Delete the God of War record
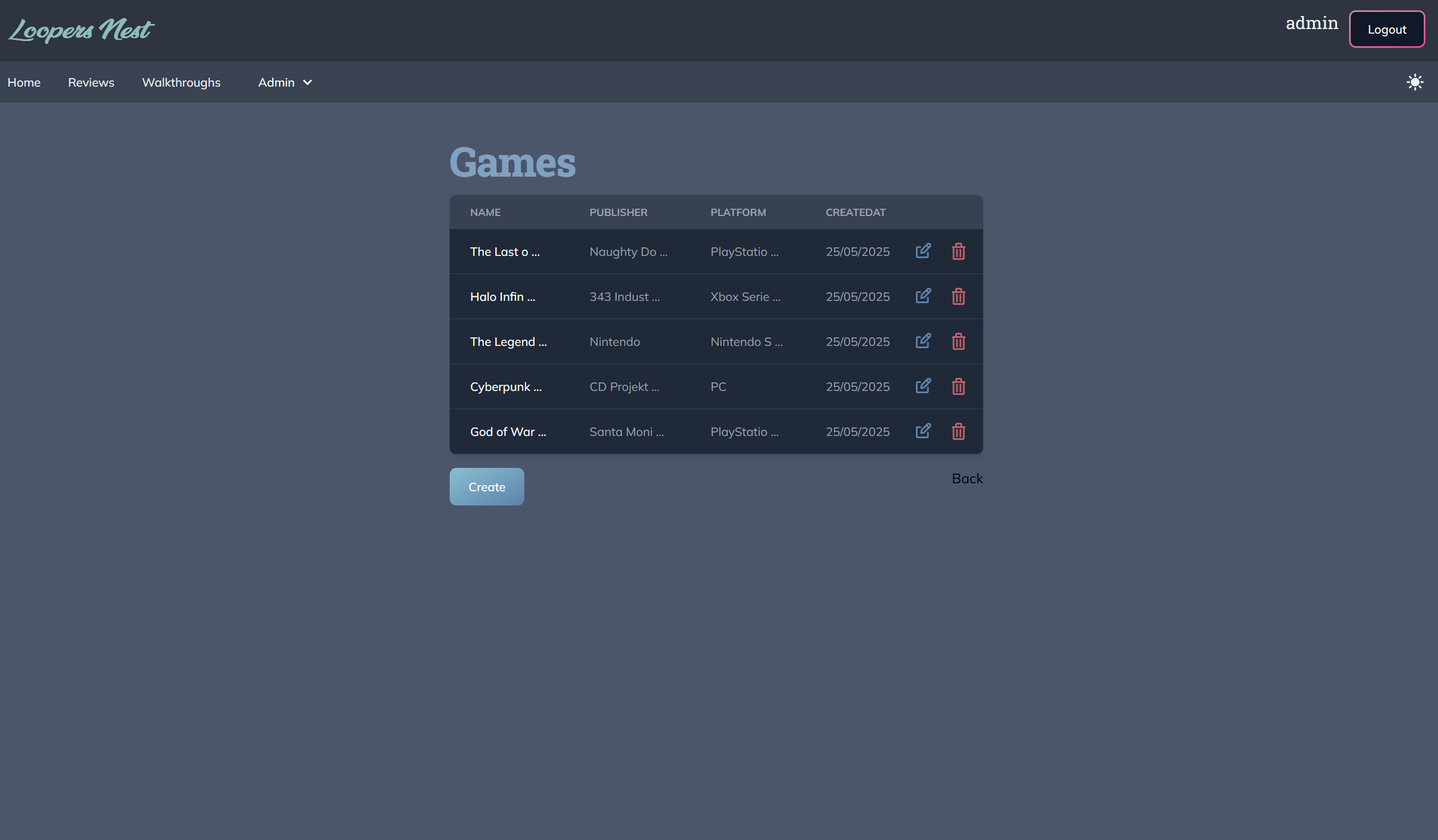 tap(958, 431)
